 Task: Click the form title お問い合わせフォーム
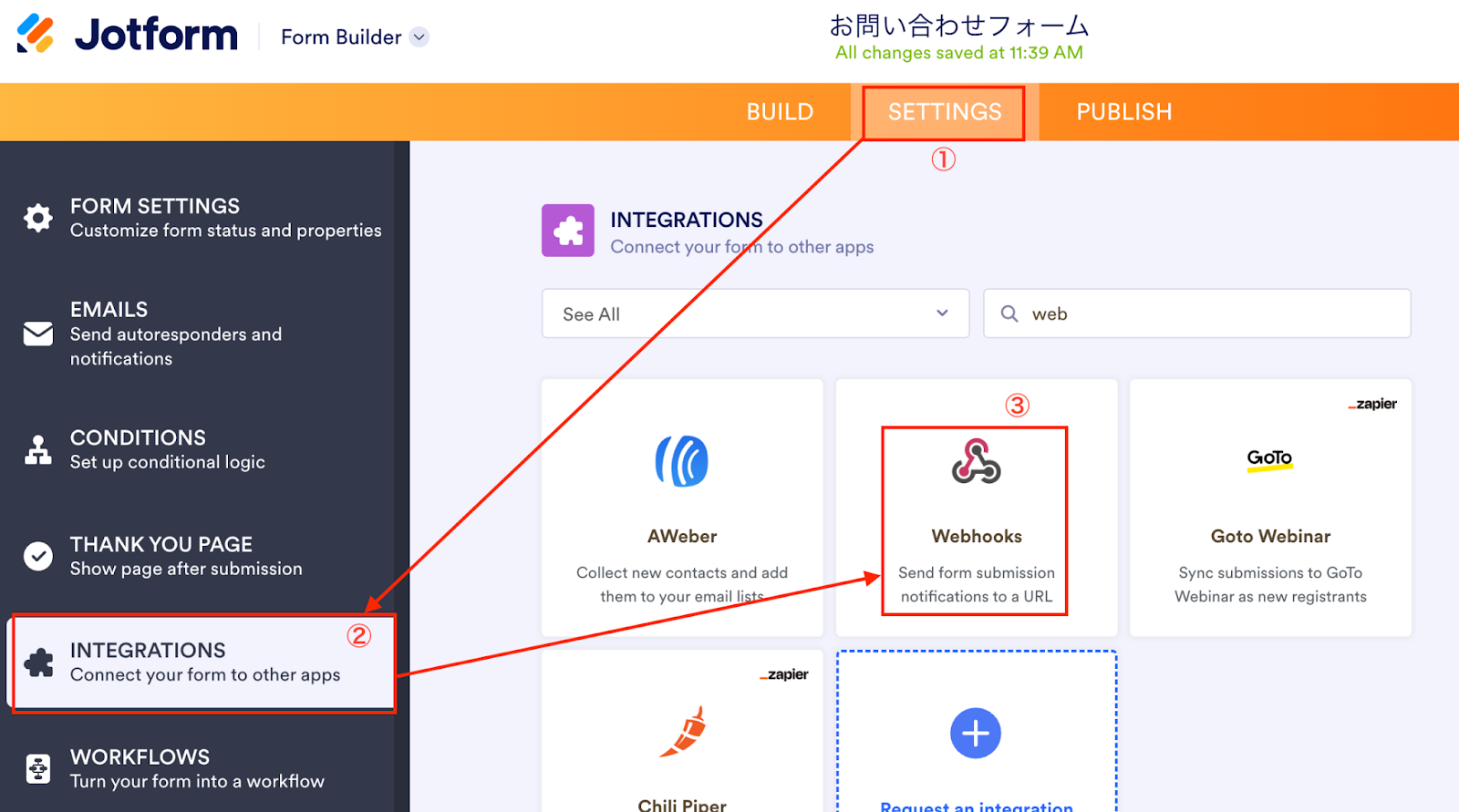(x=959, y=26)
